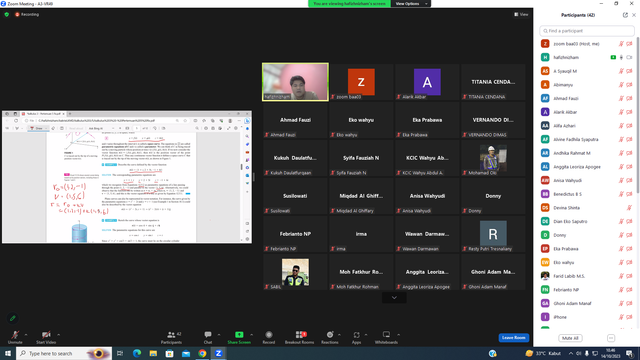Click the green annotation pencil icon
Viewport: 640px width, 360px height.
pos(13,318)
